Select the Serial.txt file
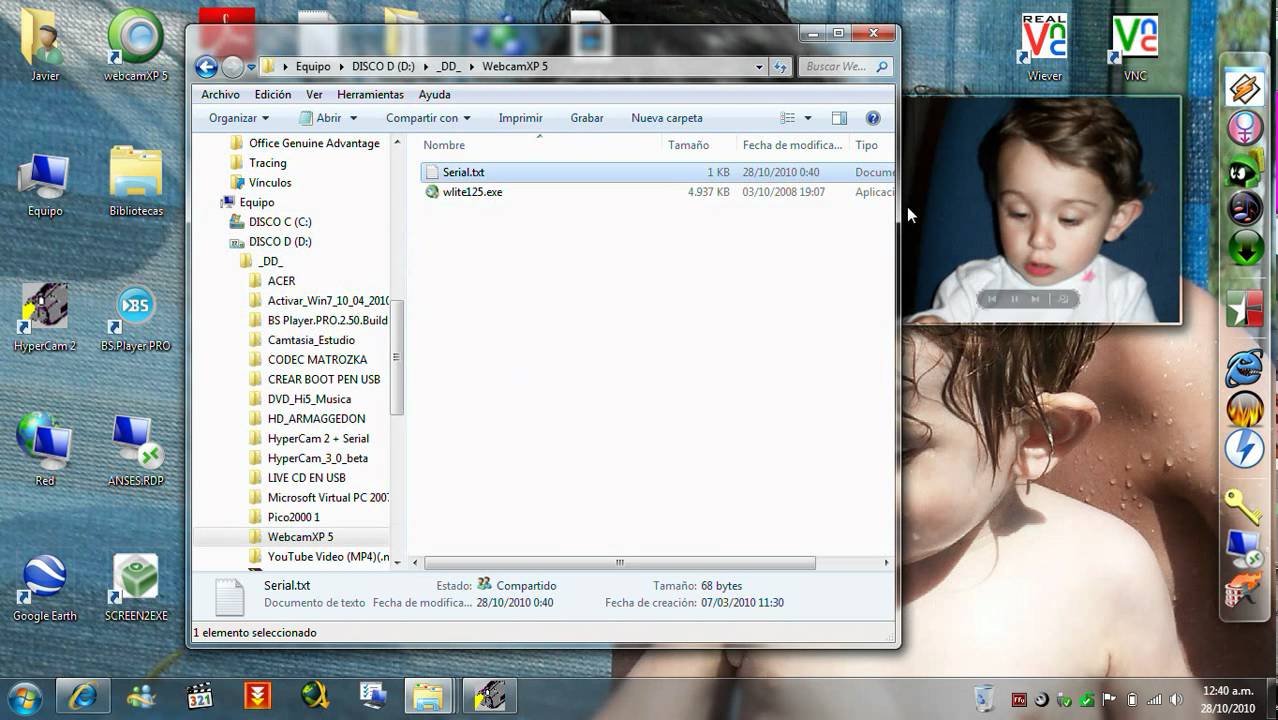 click(x=657, y=172)
